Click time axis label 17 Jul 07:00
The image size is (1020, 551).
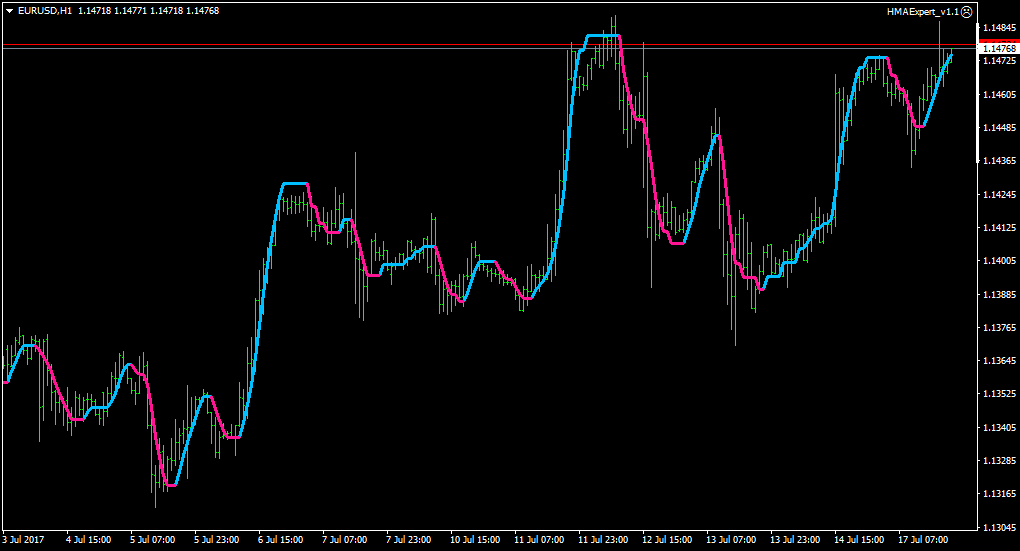tap(923, 540)
